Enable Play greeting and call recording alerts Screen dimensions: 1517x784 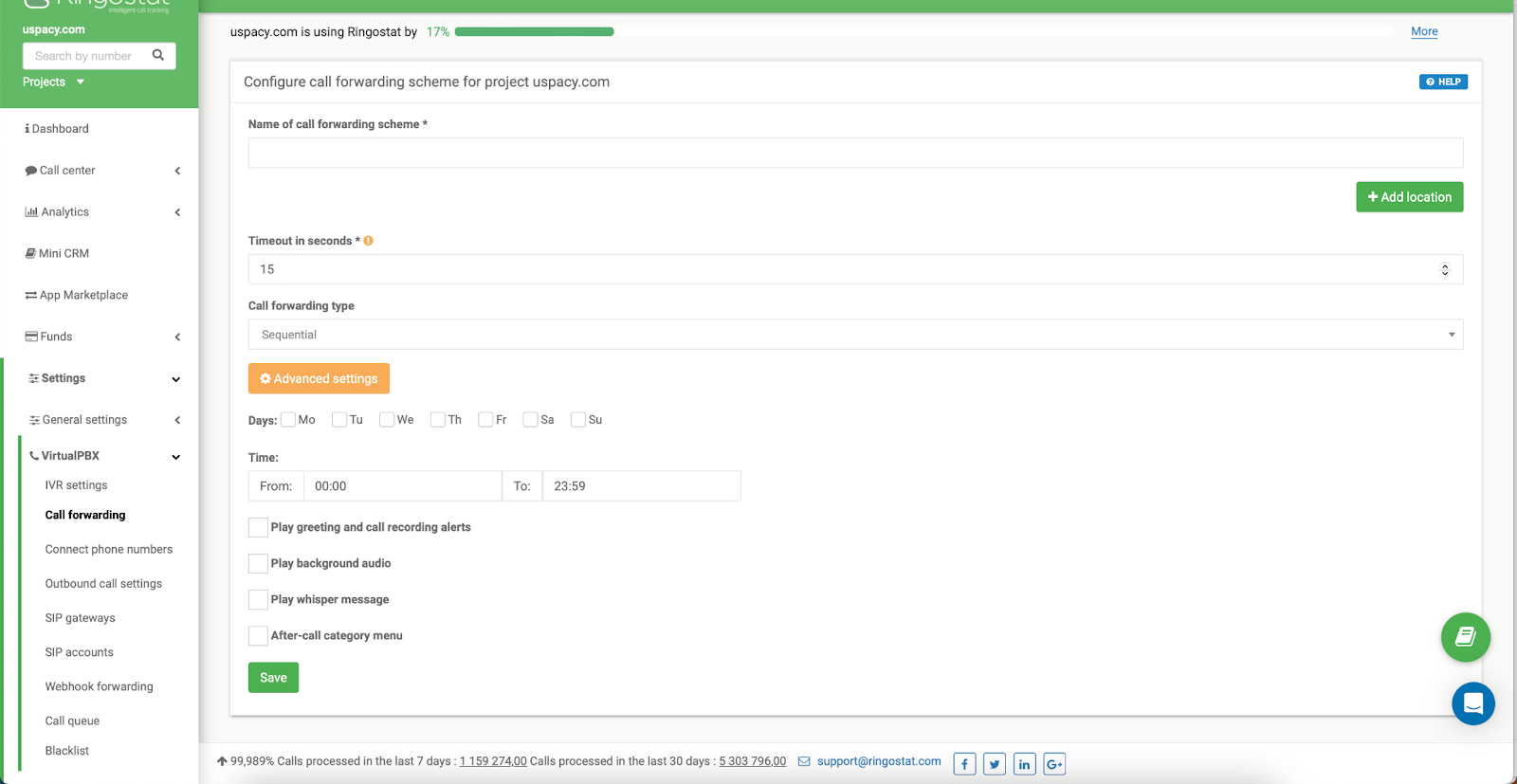258,527
